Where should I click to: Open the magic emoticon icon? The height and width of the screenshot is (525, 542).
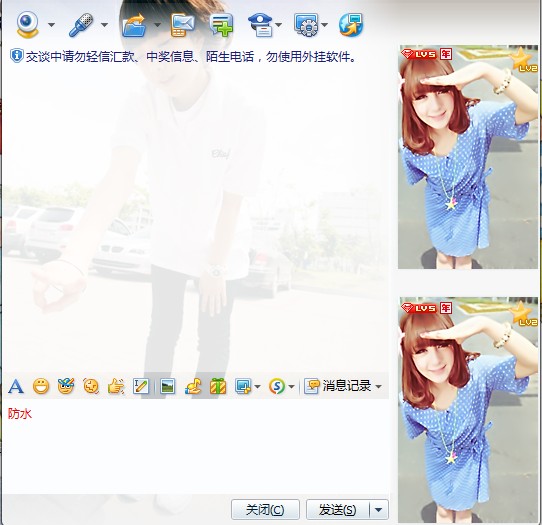(66, 386)
